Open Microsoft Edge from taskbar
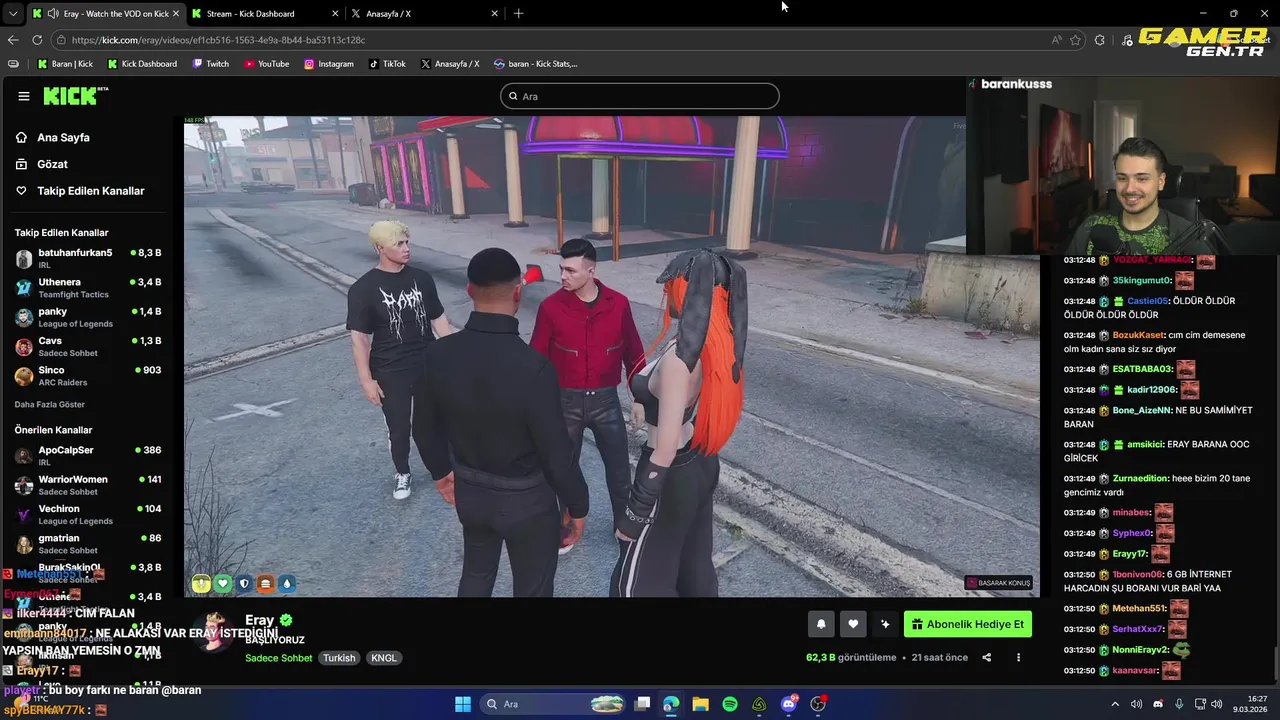1280x720 pixels. pos(671,704)
